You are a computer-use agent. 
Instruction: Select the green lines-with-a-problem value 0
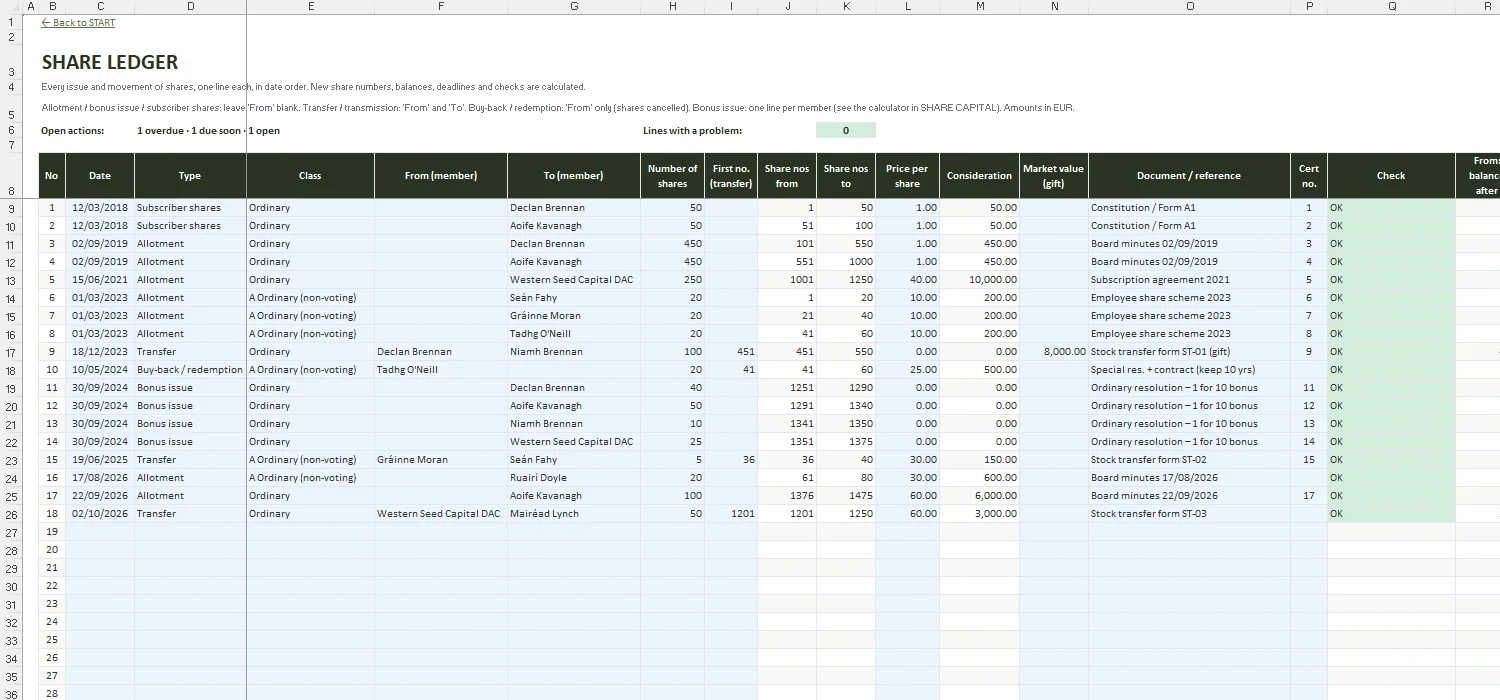(x=846, y=130)
